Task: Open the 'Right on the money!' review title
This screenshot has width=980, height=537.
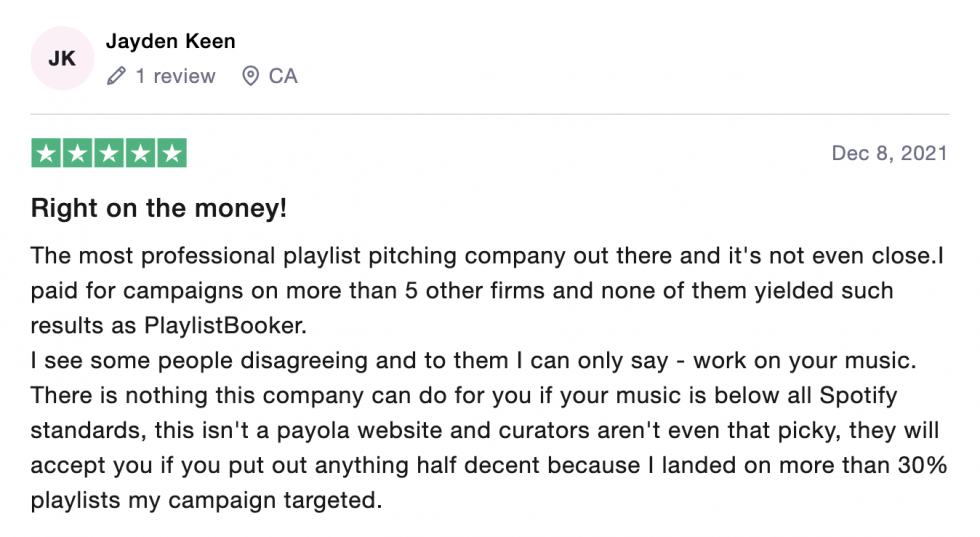Action: pos(159,208)
